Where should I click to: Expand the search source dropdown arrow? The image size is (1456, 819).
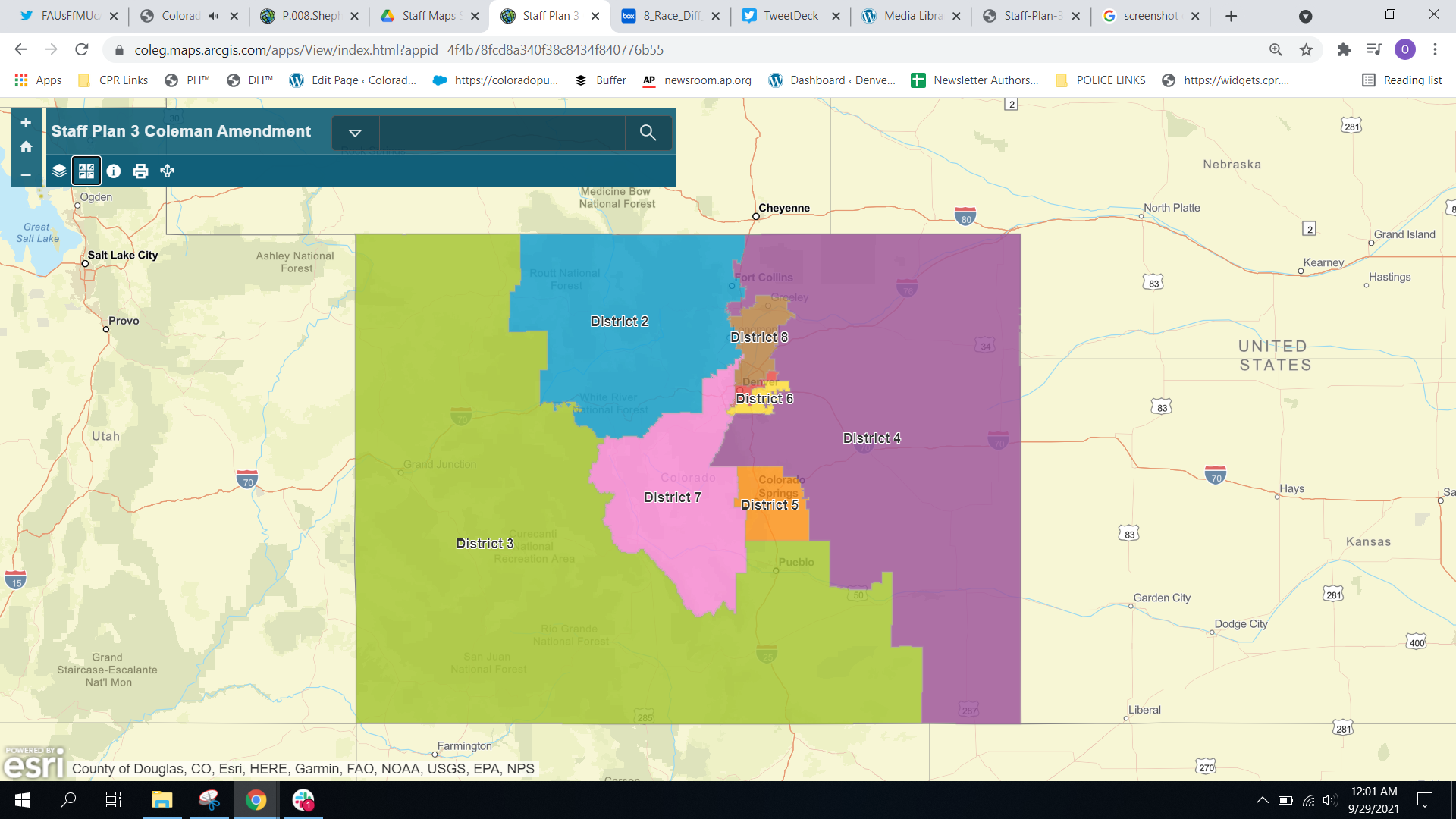(x=354, y=132)
